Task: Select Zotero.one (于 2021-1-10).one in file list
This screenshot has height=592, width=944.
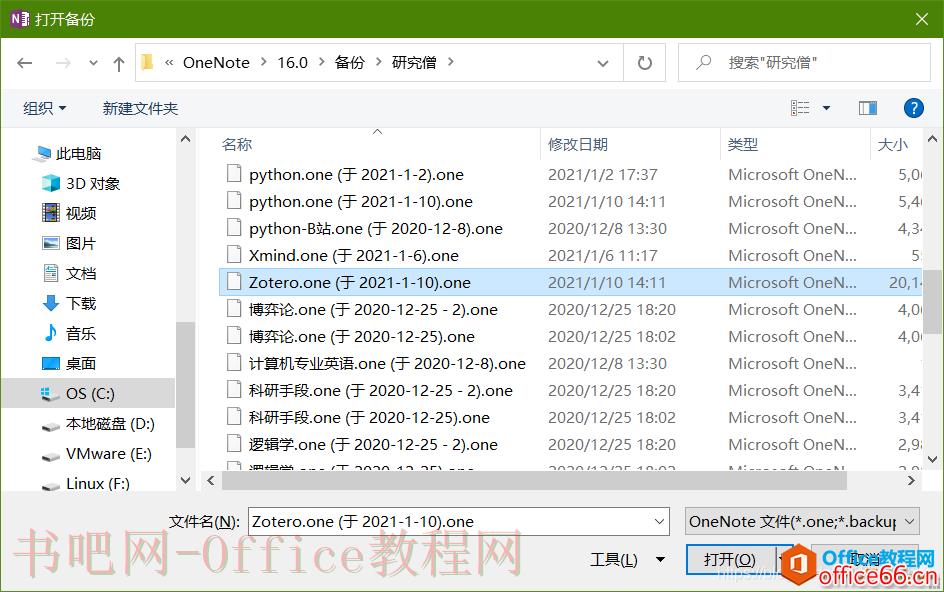Action: pyautogui.click(x=570, y=282)
